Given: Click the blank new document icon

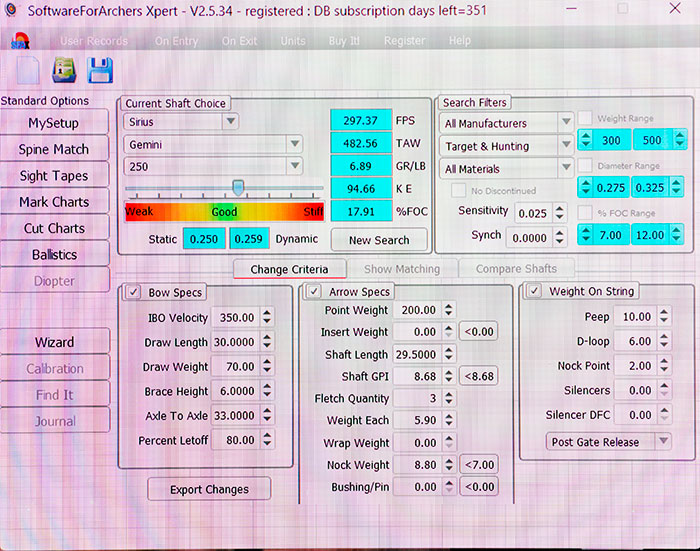Looking at the screenshot, I should pos(28,70).
